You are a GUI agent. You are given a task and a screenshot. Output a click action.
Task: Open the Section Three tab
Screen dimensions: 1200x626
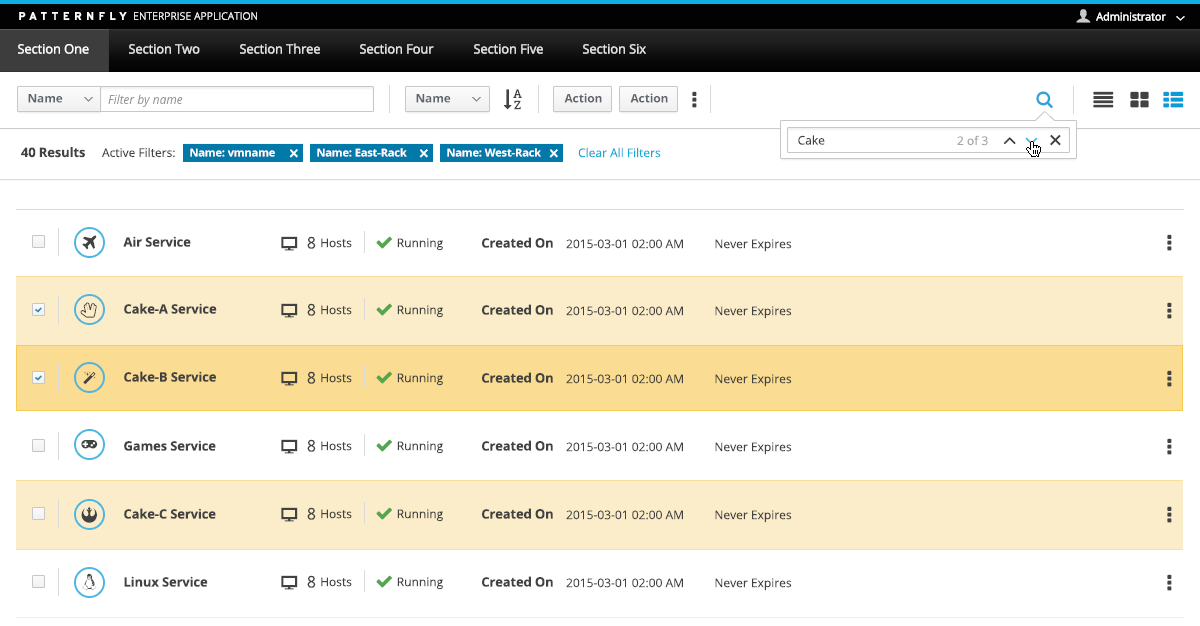(280, 49)
